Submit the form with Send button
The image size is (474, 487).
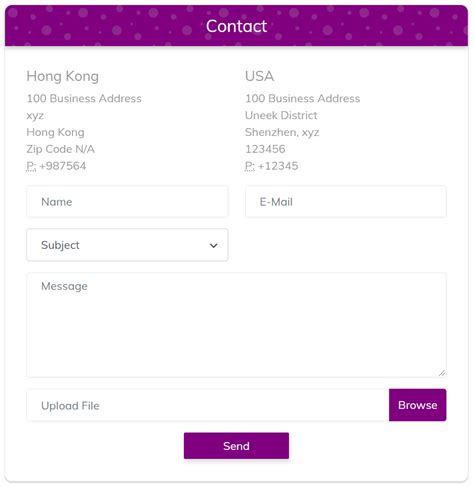point(236,446)
